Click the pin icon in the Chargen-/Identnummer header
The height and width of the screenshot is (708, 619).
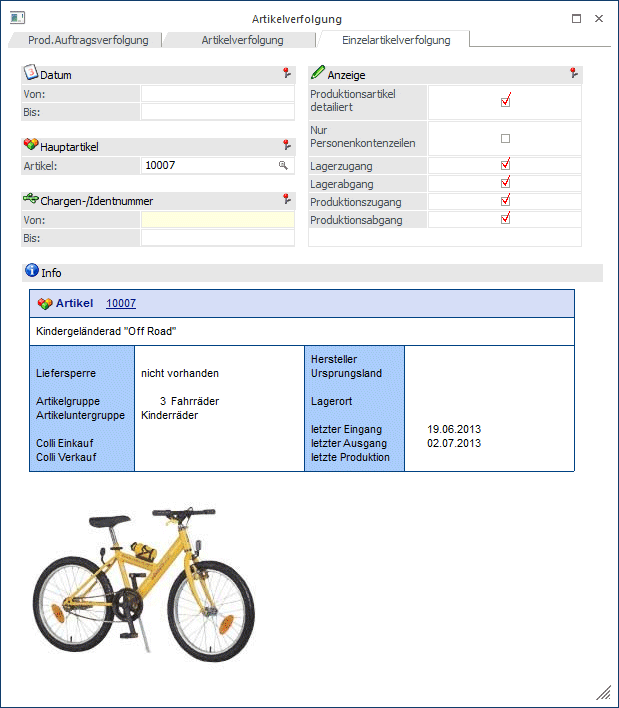point(287,199)
